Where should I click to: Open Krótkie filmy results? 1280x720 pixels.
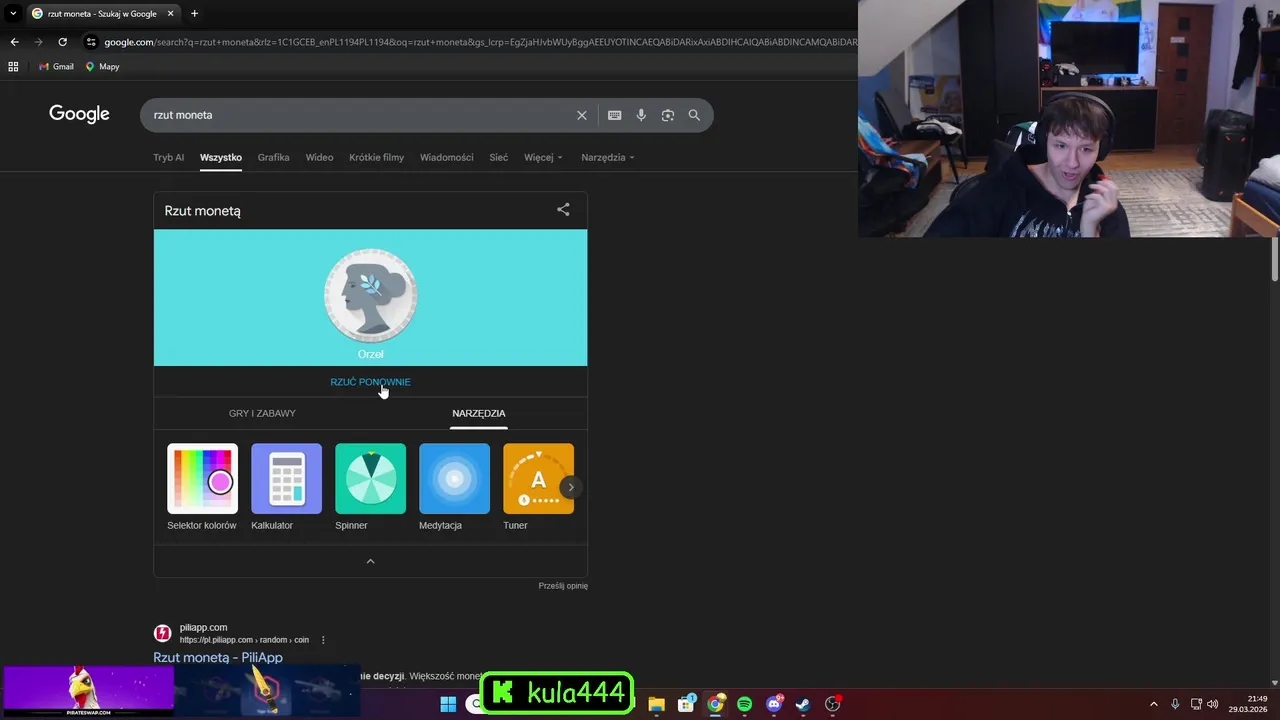tap(376, 157)
